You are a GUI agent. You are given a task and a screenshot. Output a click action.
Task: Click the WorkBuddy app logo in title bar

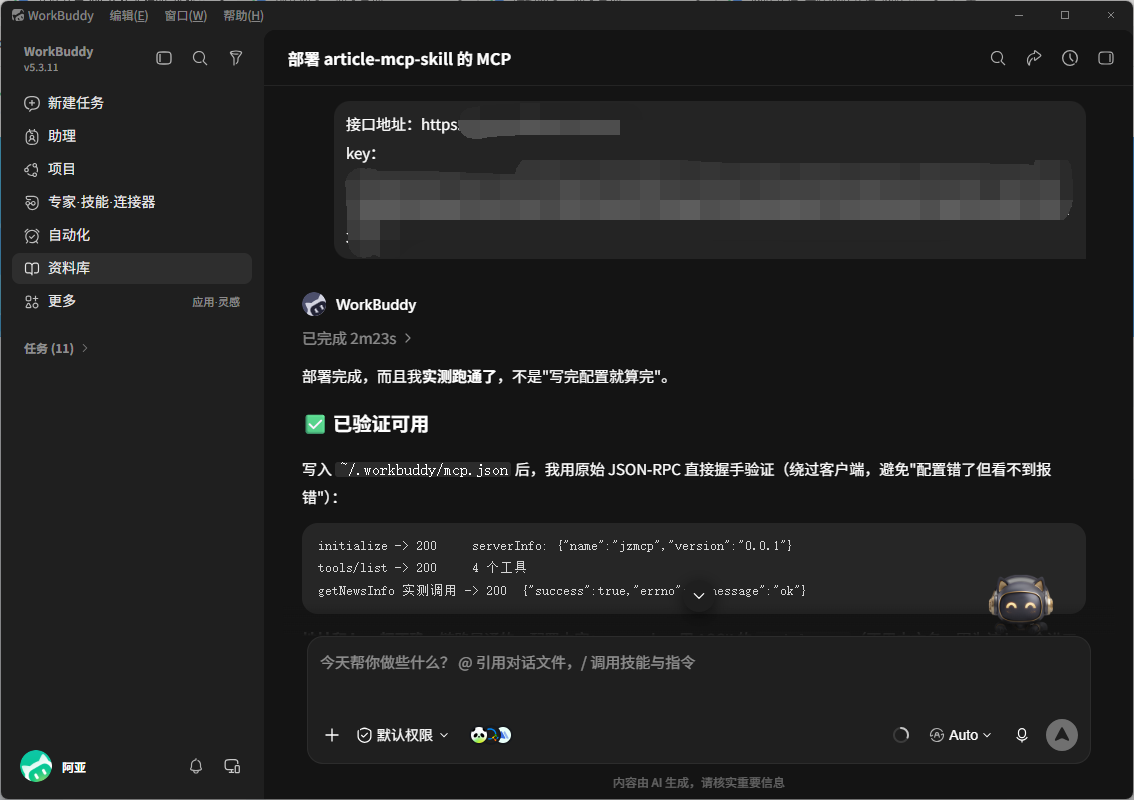pyautogui.click(x=18, y=15)
